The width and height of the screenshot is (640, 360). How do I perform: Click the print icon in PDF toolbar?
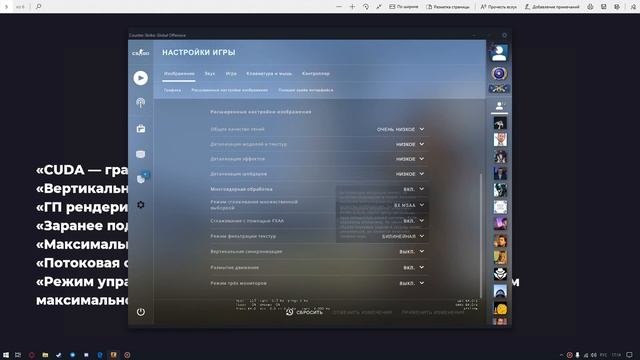[x=590, y=7]
